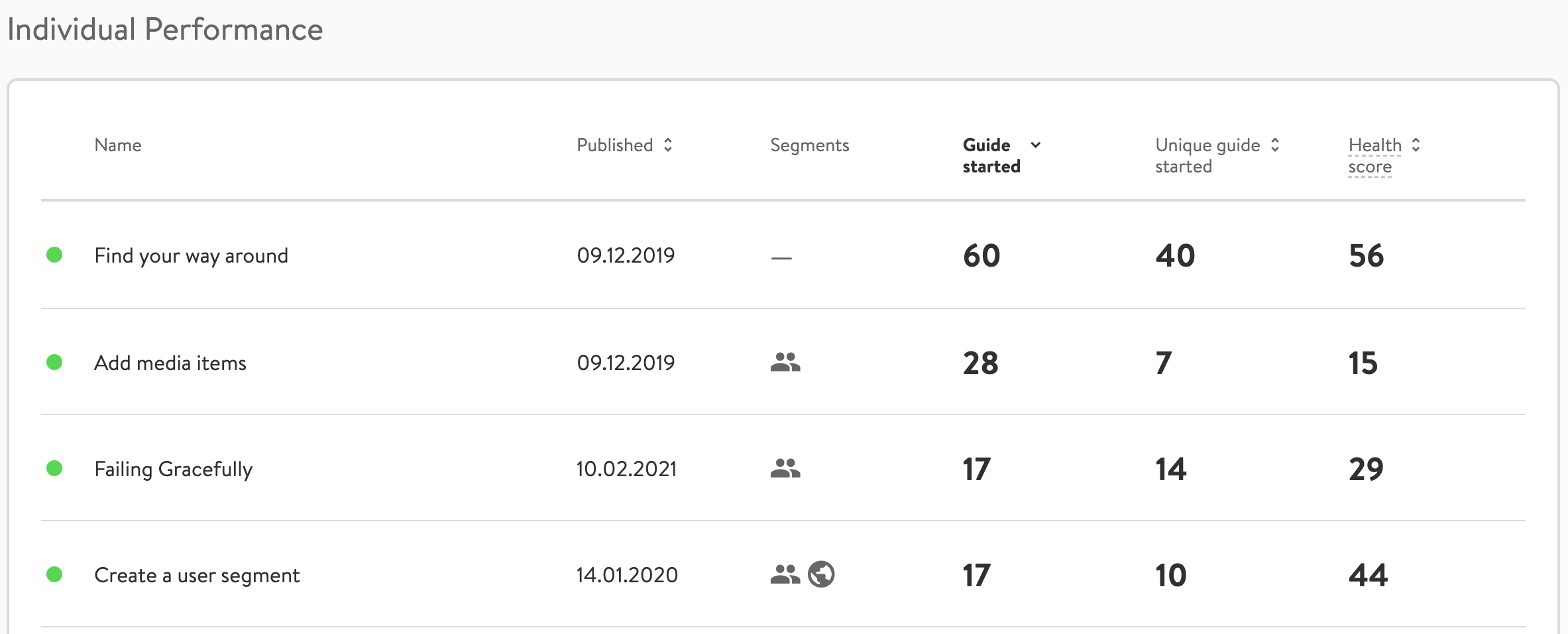Viewport: 1568px width, 634px height.
Task: Sort by Unique guide started arrows
Action: click(x=1275, y=145)
